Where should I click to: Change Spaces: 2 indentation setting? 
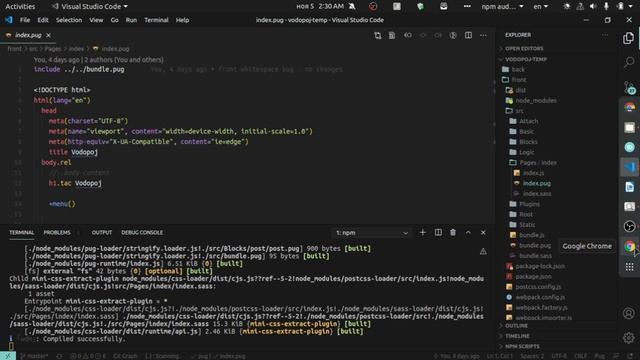[532, 356]
